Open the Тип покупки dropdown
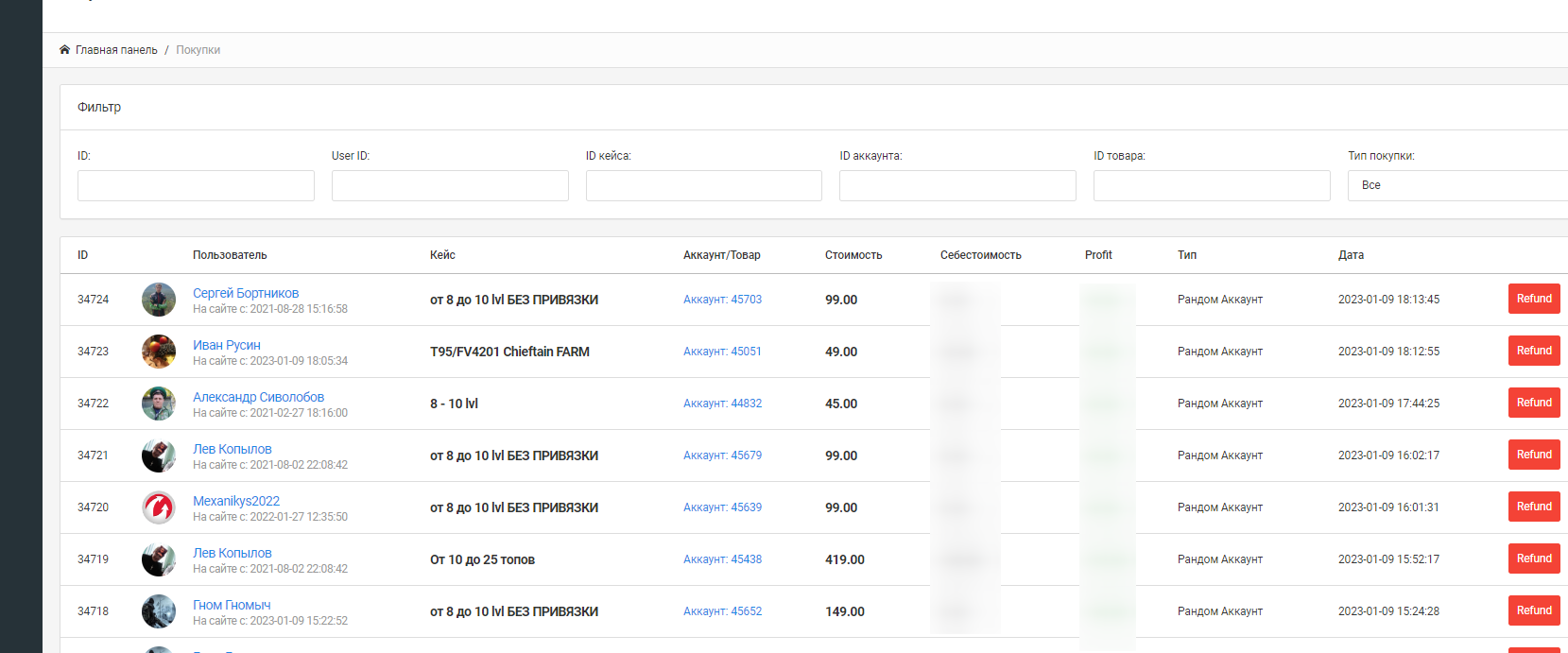This screenshot has height=653, width=1568. click(x=1456, y=185)
